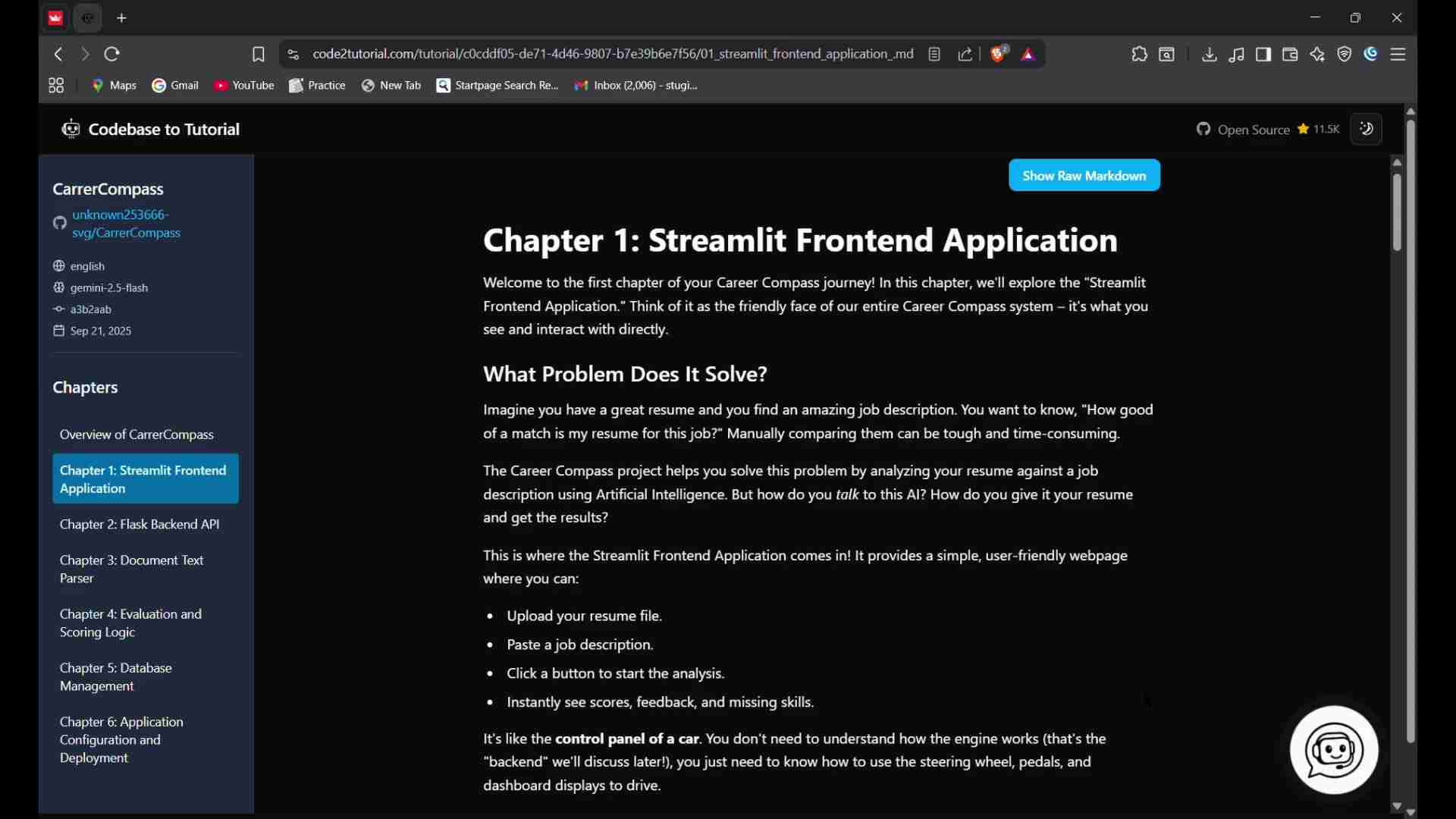1456x819 pixels.
Task: Click the site settings icon in address bar
Action: click(294, 55)
